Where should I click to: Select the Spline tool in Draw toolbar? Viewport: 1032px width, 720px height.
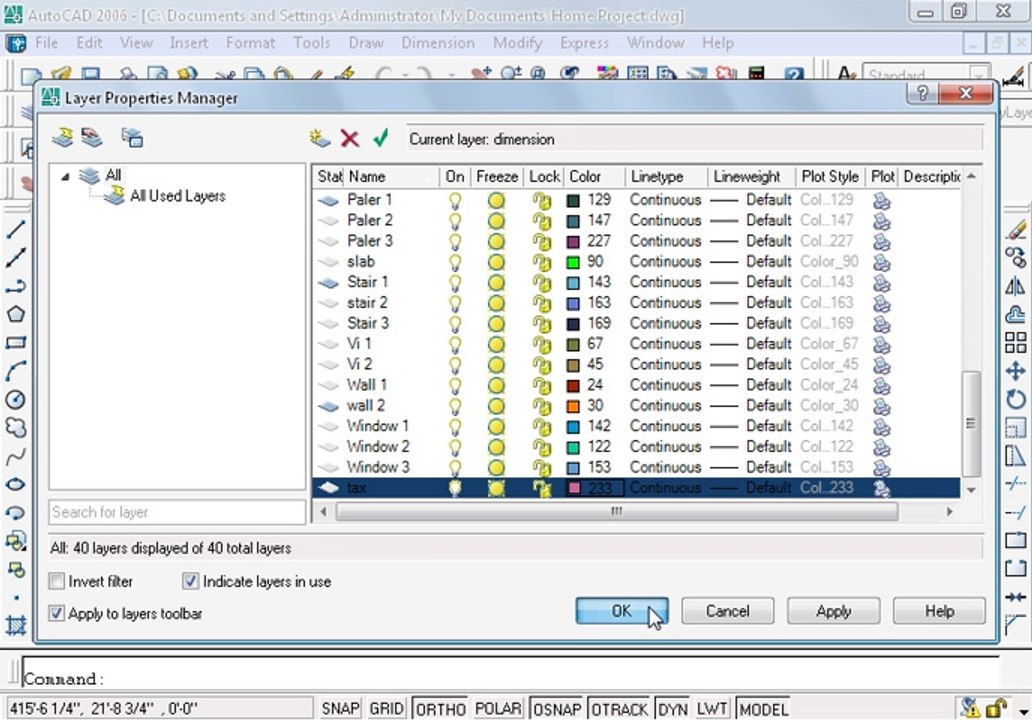click(x=16, y=455)
